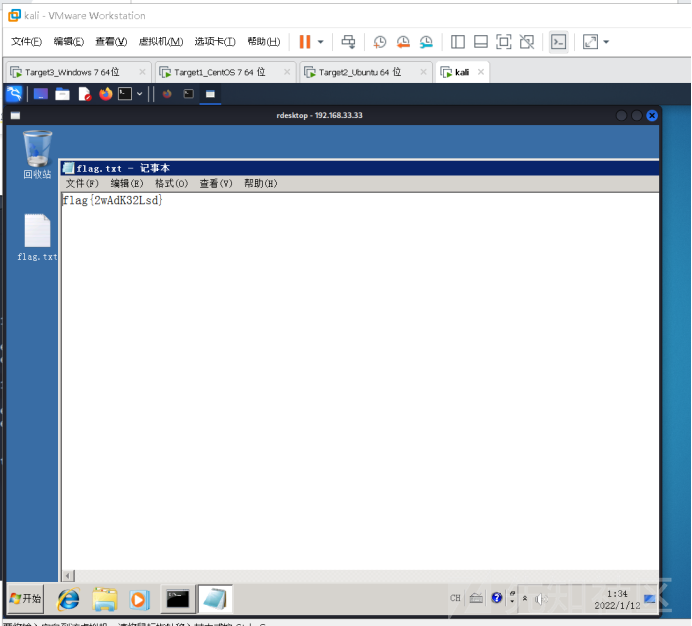
Task: Take a snapshot of the virtual machine
Action: point(380,42)
